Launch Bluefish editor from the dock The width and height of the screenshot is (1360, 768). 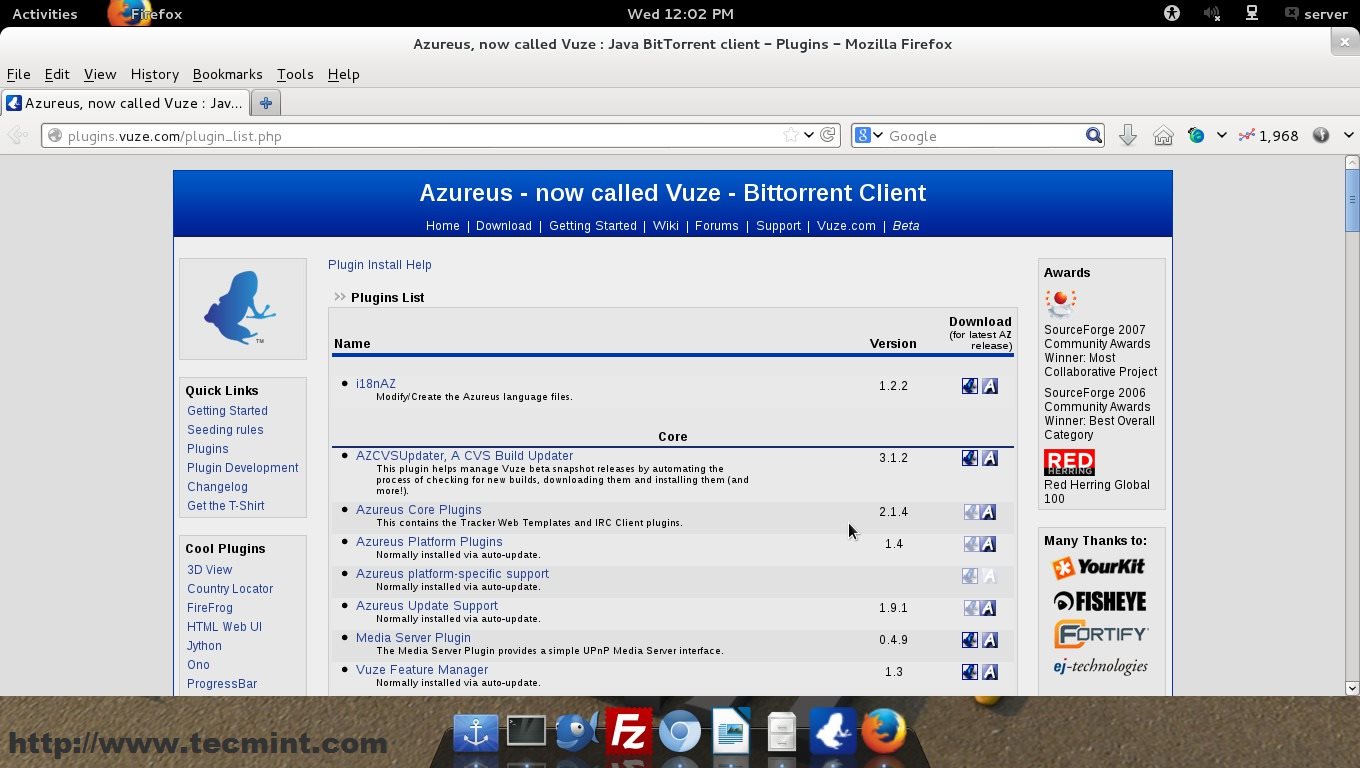point(578,733)
